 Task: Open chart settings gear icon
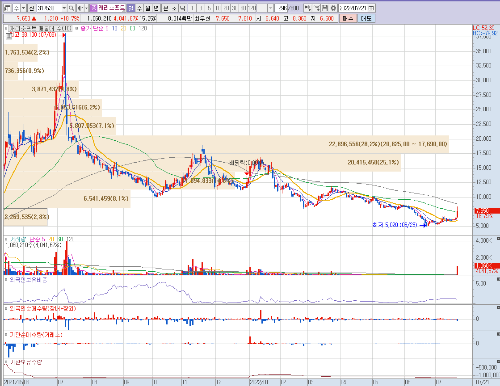pos(333,8)
